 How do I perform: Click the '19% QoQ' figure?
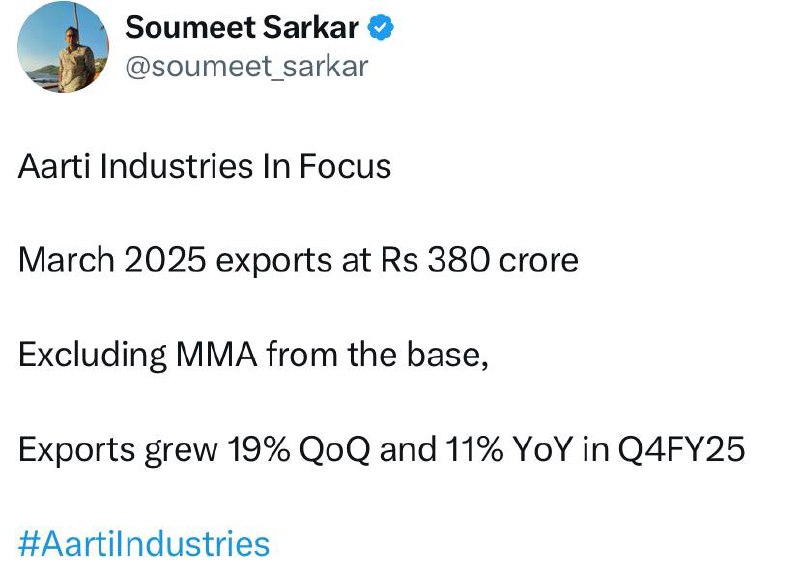298,450
